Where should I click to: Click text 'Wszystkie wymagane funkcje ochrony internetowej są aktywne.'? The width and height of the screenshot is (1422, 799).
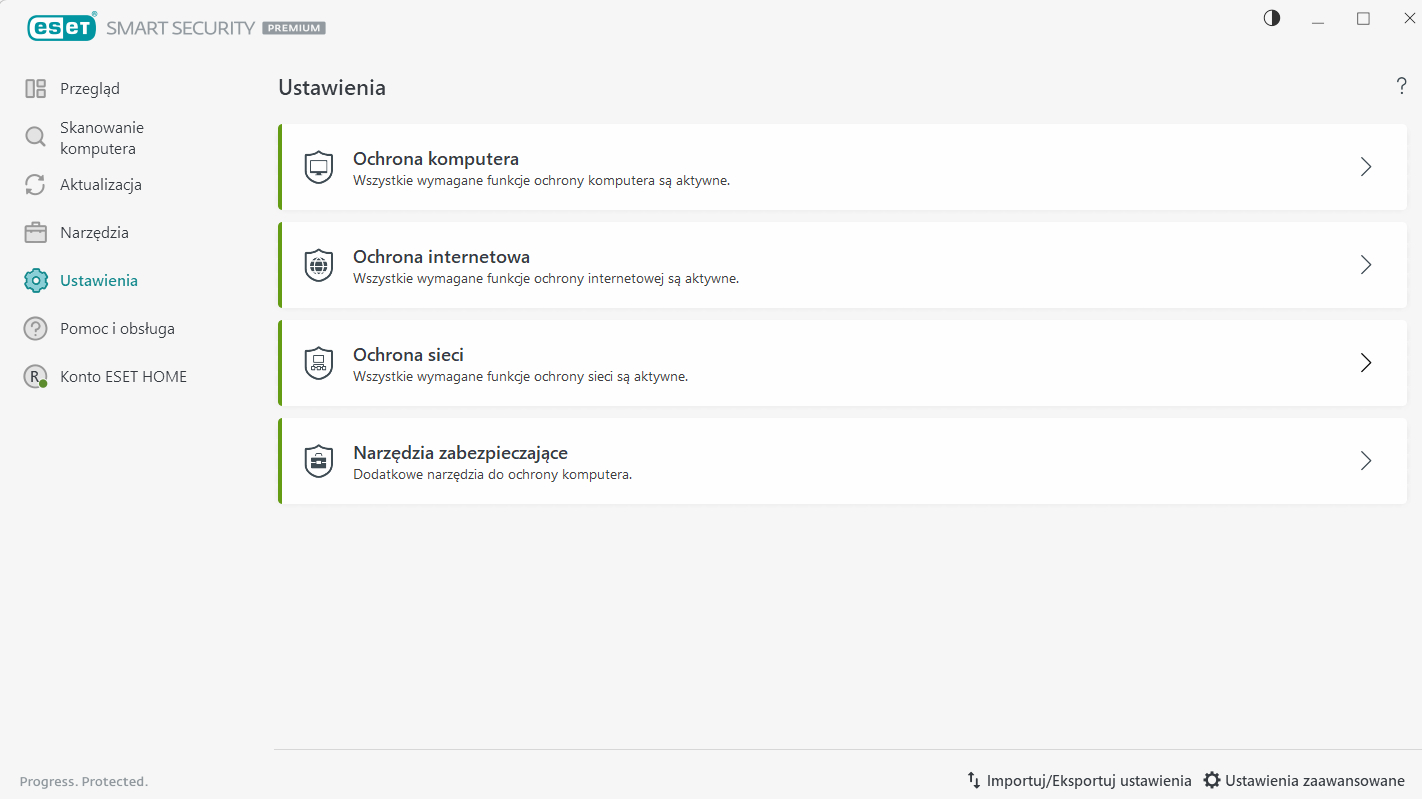(x=546, y=279)
